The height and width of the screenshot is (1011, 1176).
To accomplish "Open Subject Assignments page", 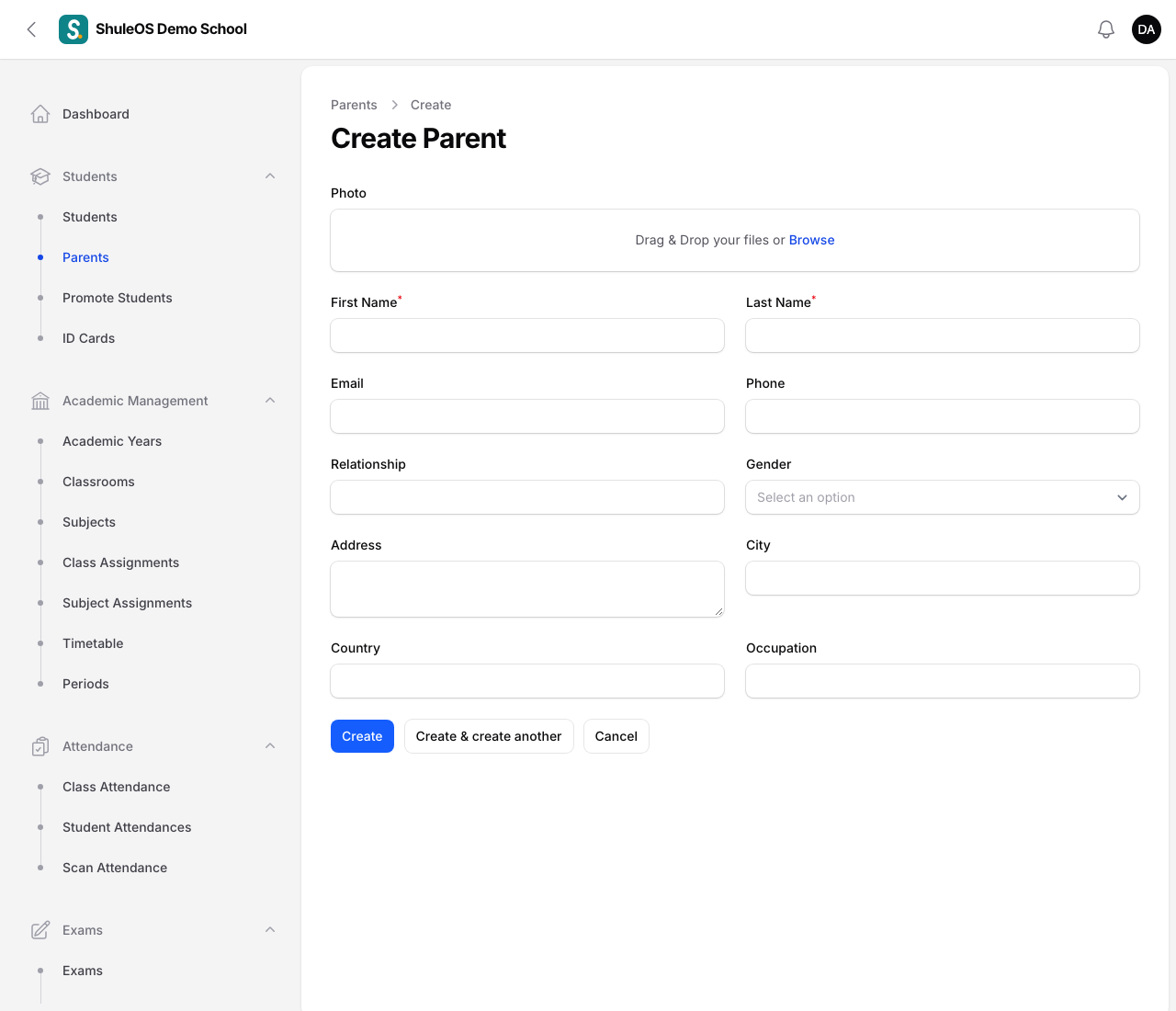I will coord(127,603).
